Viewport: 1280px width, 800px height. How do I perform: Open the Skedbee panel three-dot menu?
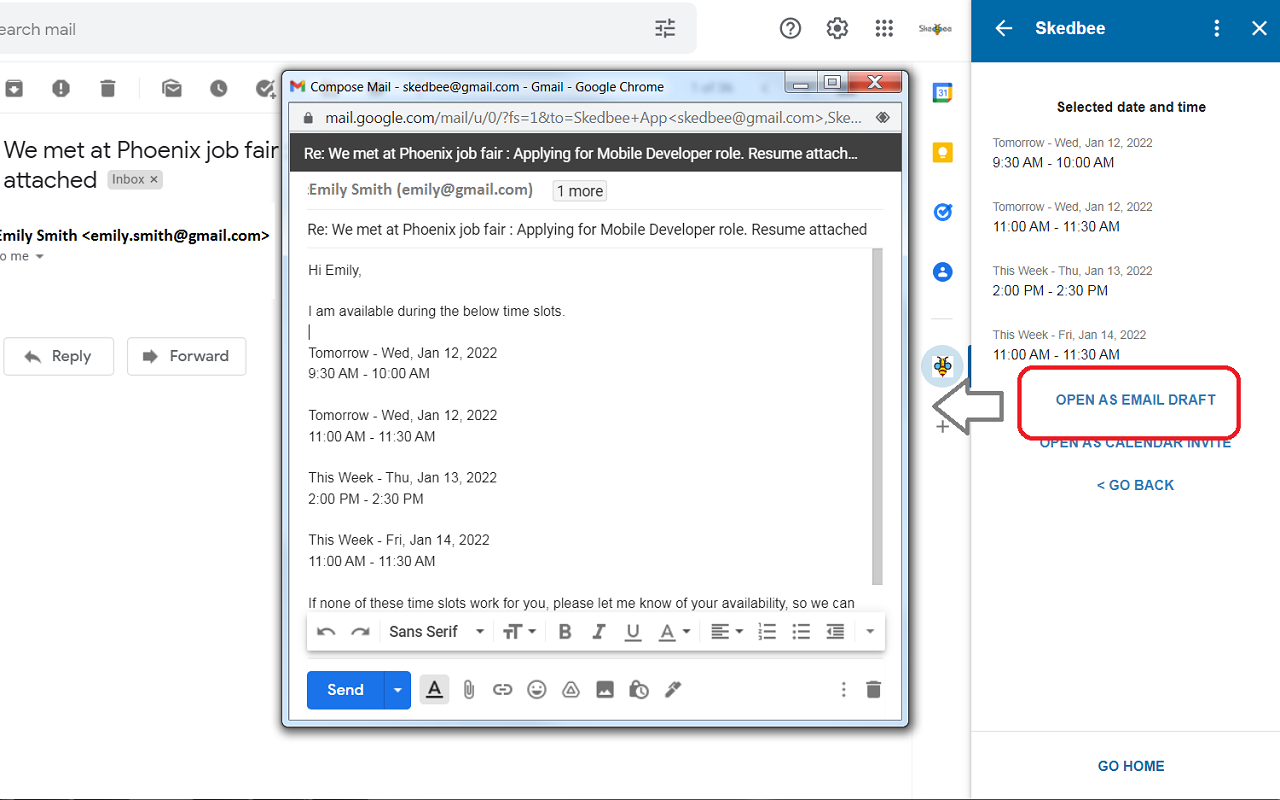click(x=1217, y=28)
